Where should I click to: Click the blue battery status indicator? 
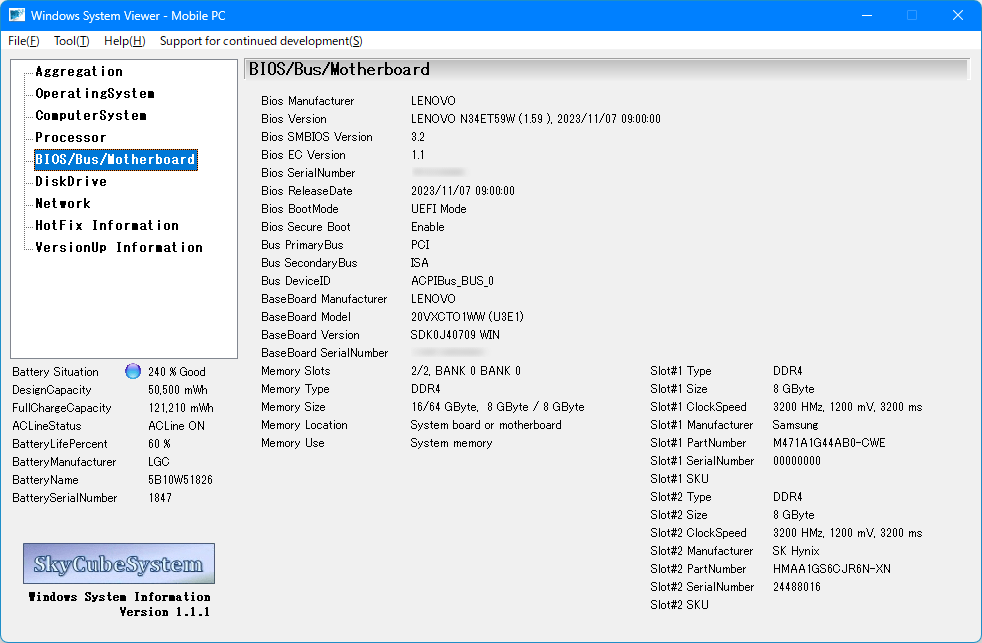[133, 371]
